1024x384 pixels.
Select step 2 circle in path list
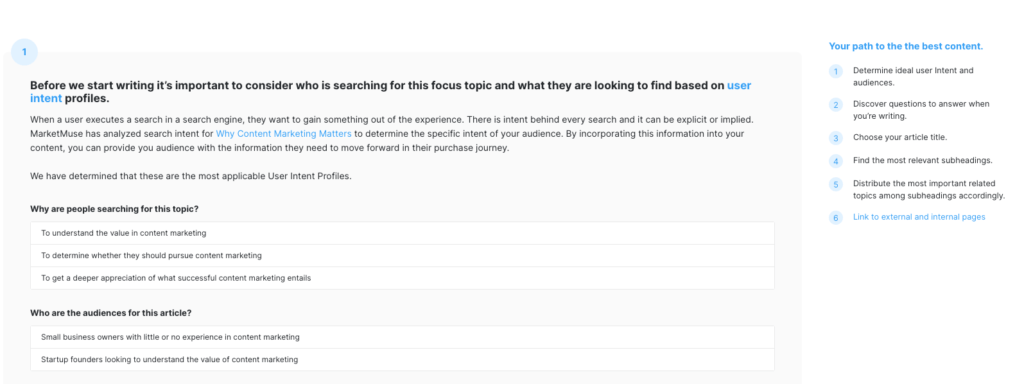[x=836, y=105]
